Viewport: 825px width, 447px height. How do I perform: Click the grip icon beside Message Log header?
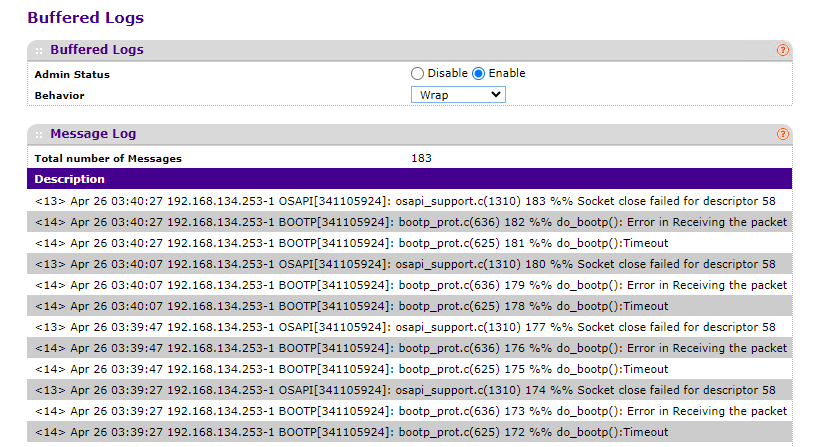39,134
